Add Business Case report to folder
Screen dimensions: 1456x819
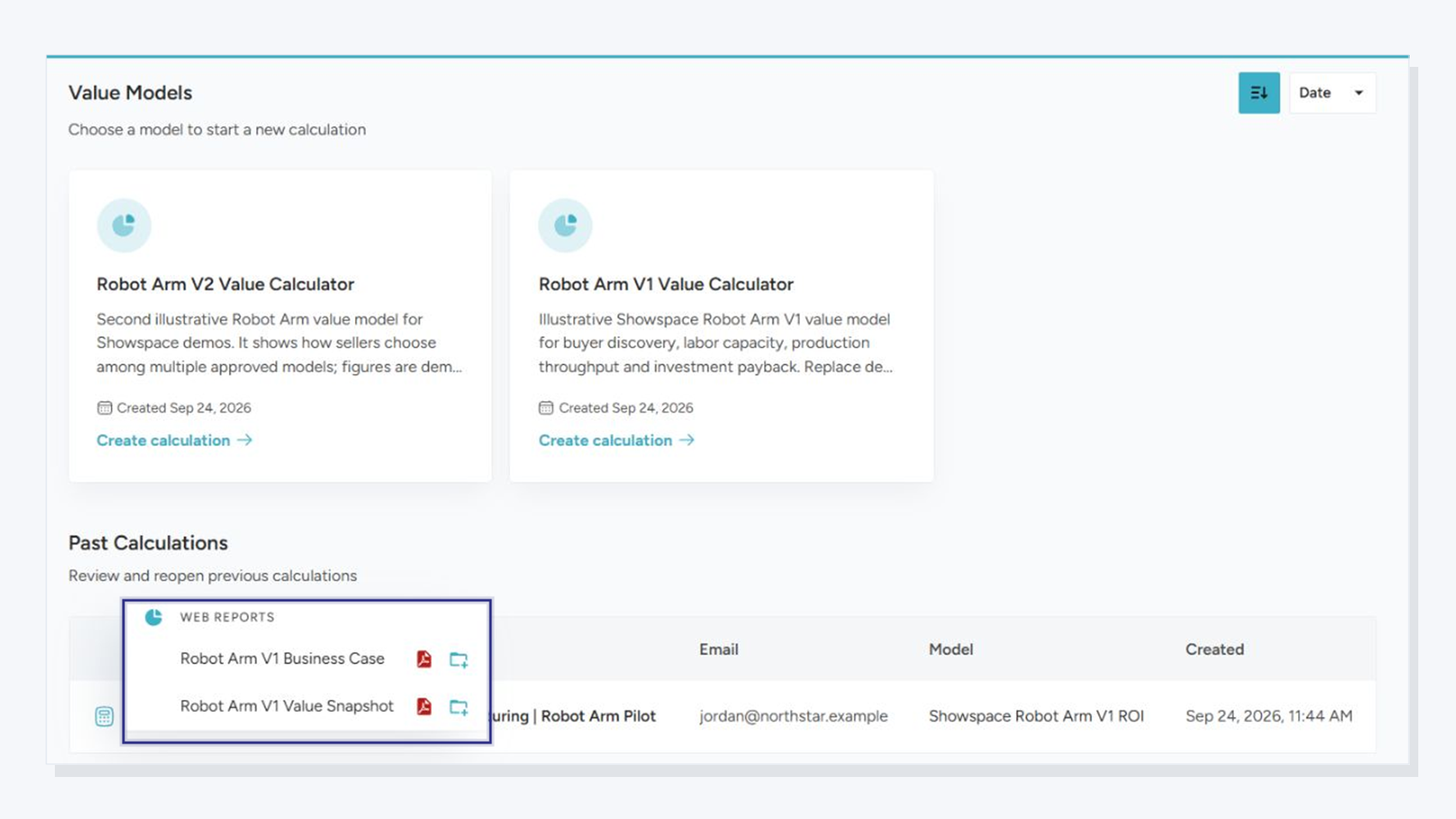[459, 659]
